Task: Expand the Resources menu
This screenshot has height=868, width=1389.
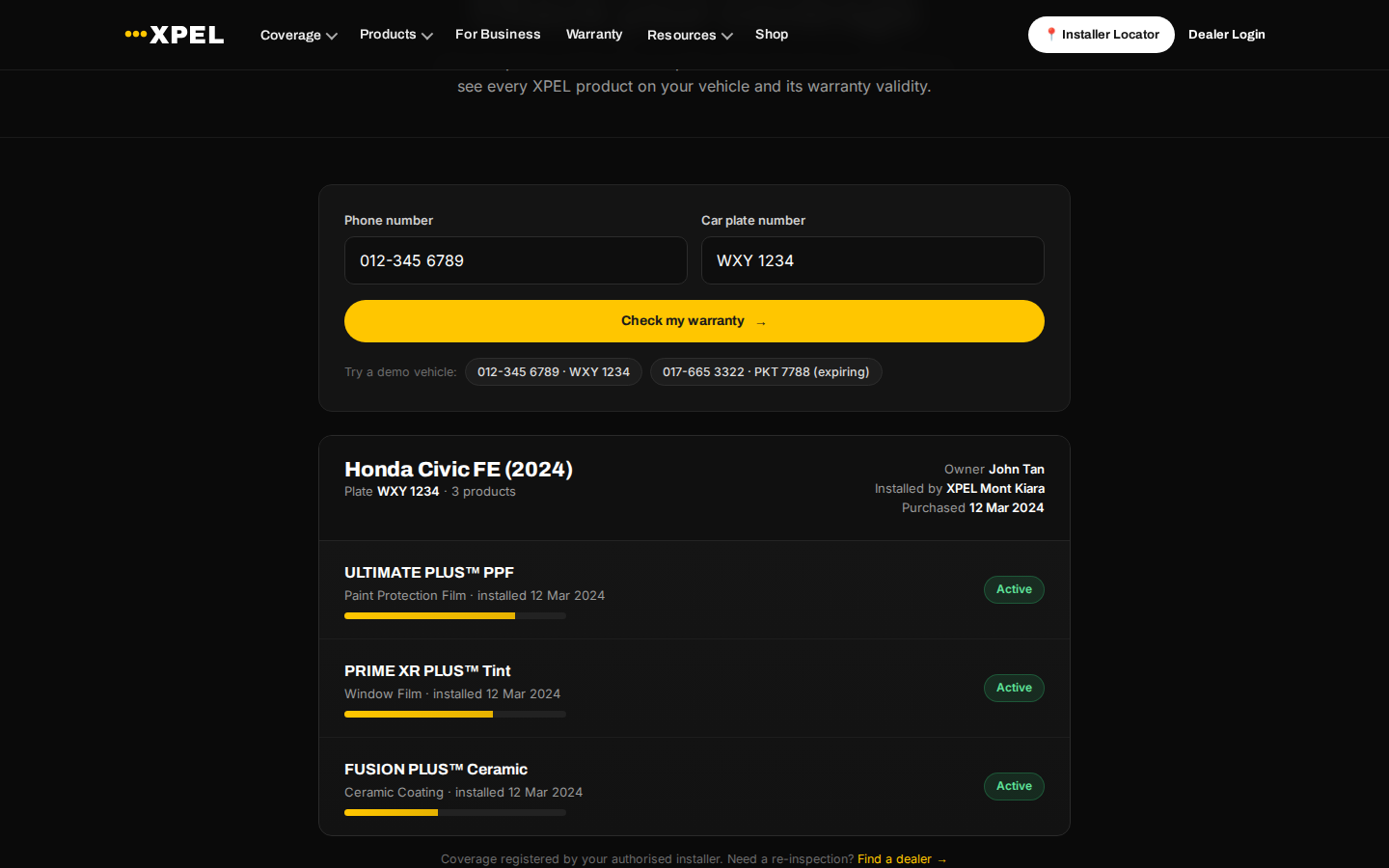Action: click(690, 35)
